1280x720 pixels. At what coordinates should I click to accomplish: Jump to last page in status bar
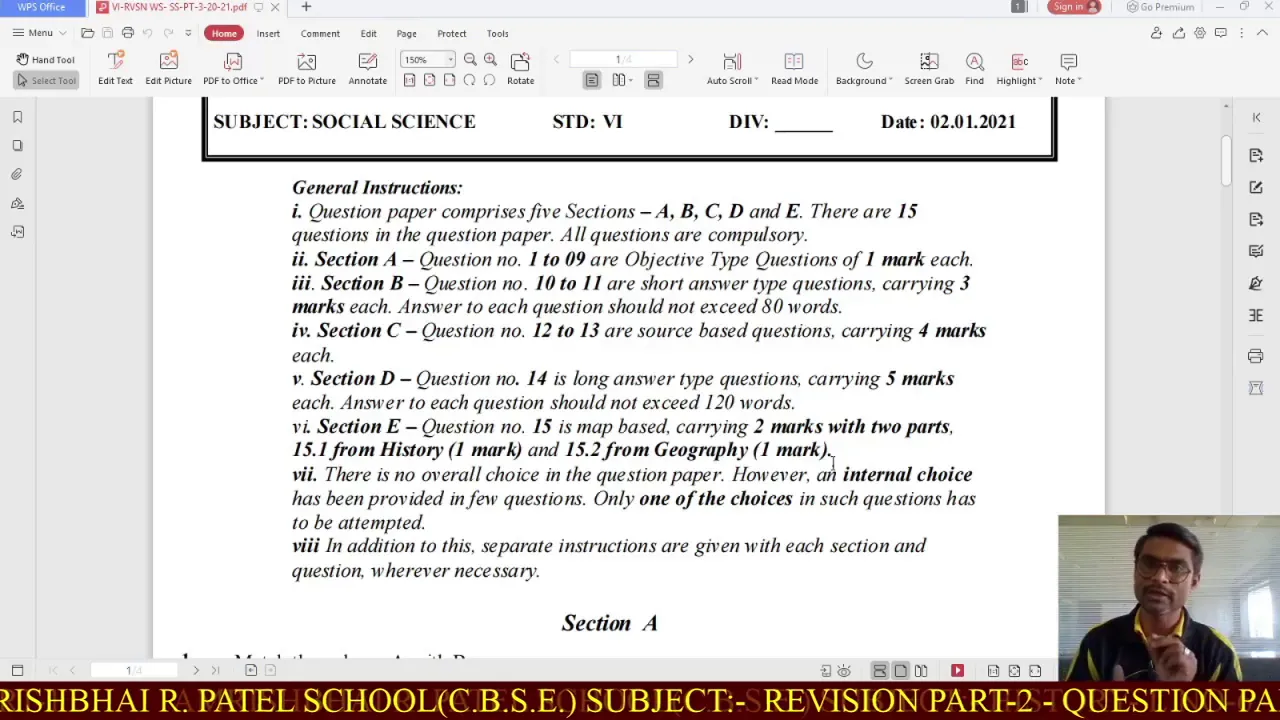coord(215,671)
